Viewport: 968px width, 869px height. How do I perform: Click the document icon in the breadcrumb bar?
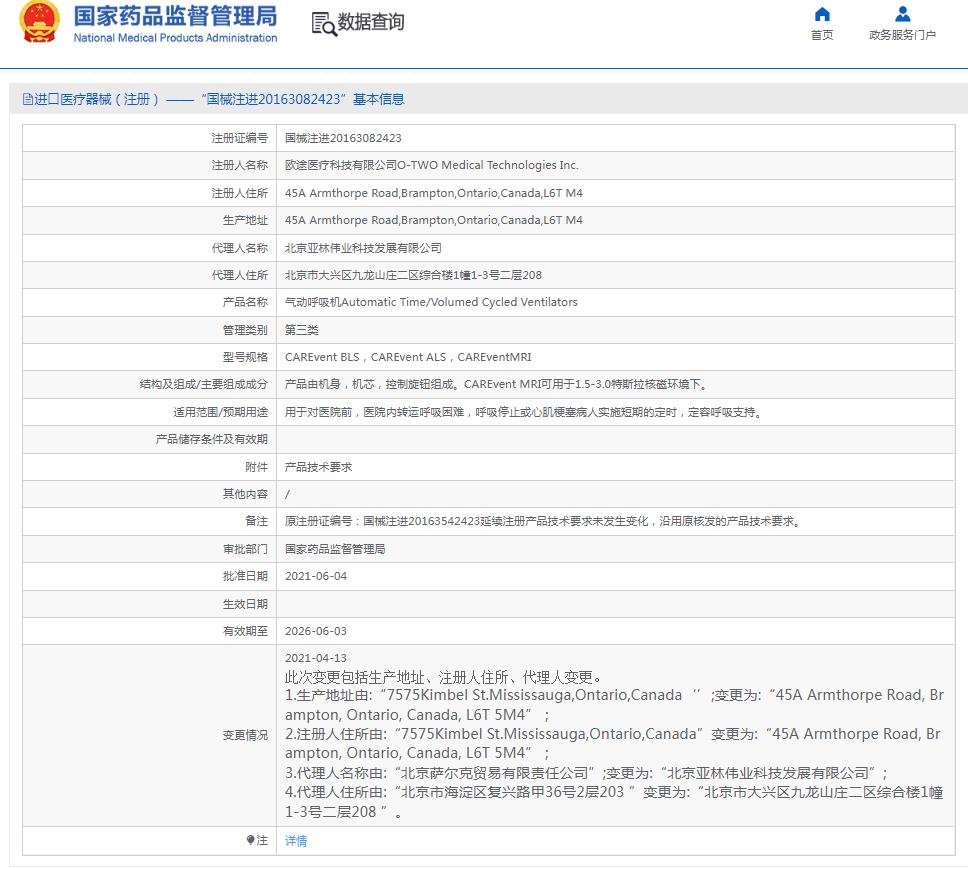pos(27,98)
